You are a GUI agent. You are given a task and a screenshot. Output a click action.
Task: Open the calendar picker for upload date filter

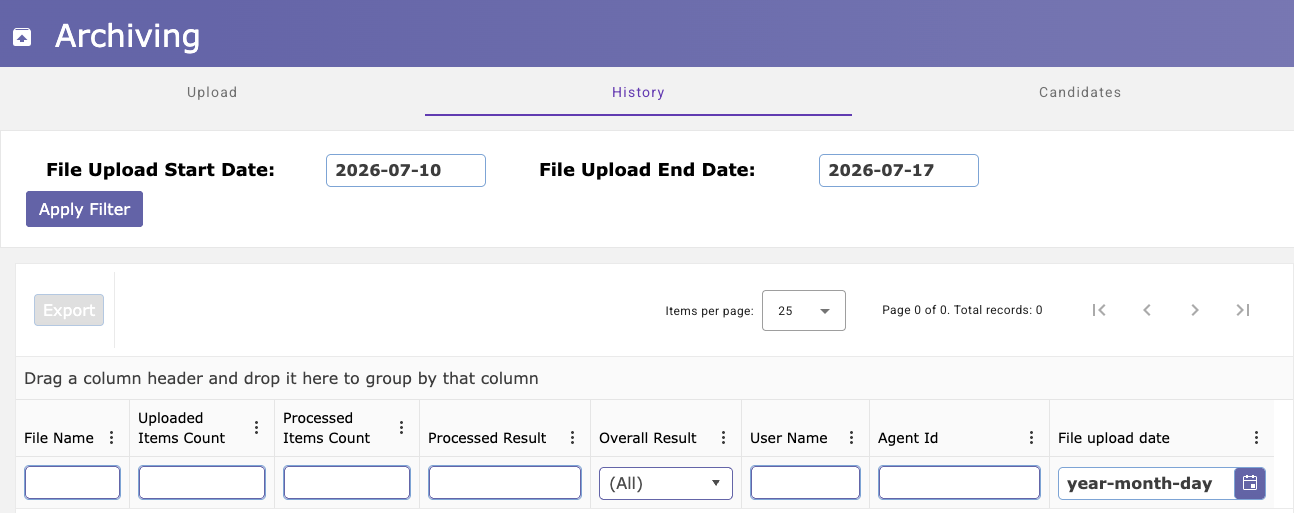point(1250,483)
